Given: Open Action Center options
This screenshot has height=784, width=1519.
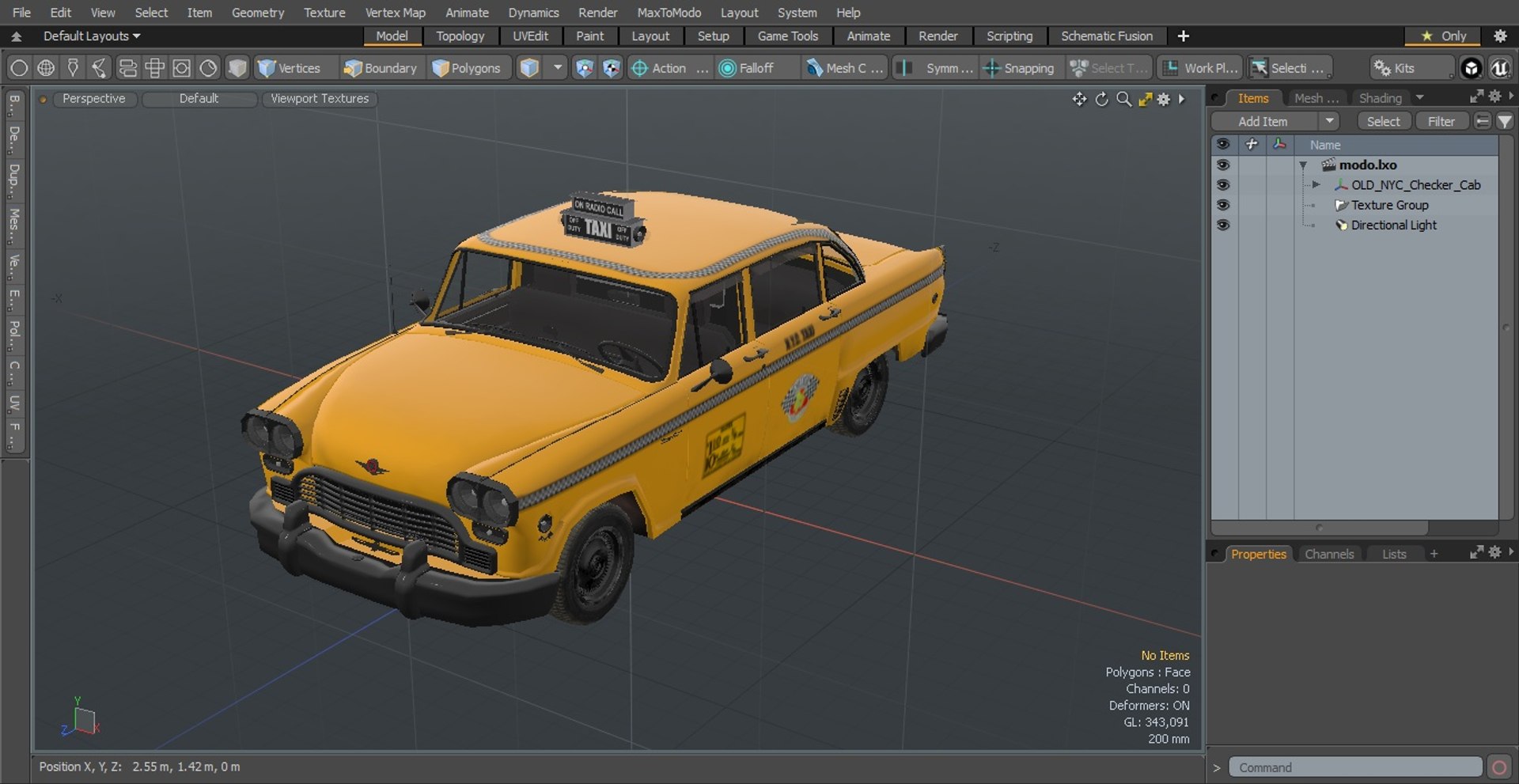Looking at the screenshot, I should point(669,68).
